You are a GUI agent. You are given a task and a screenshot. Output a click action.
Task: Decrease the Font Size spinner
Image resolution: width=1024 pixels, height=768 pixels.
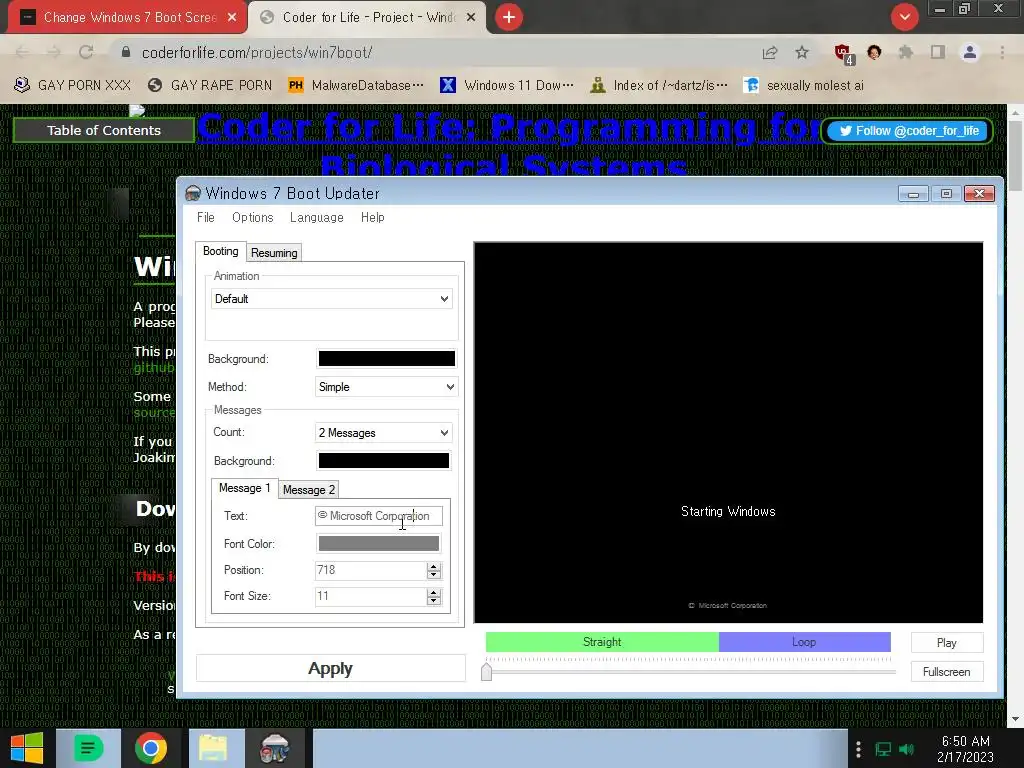tap(434, 601)
